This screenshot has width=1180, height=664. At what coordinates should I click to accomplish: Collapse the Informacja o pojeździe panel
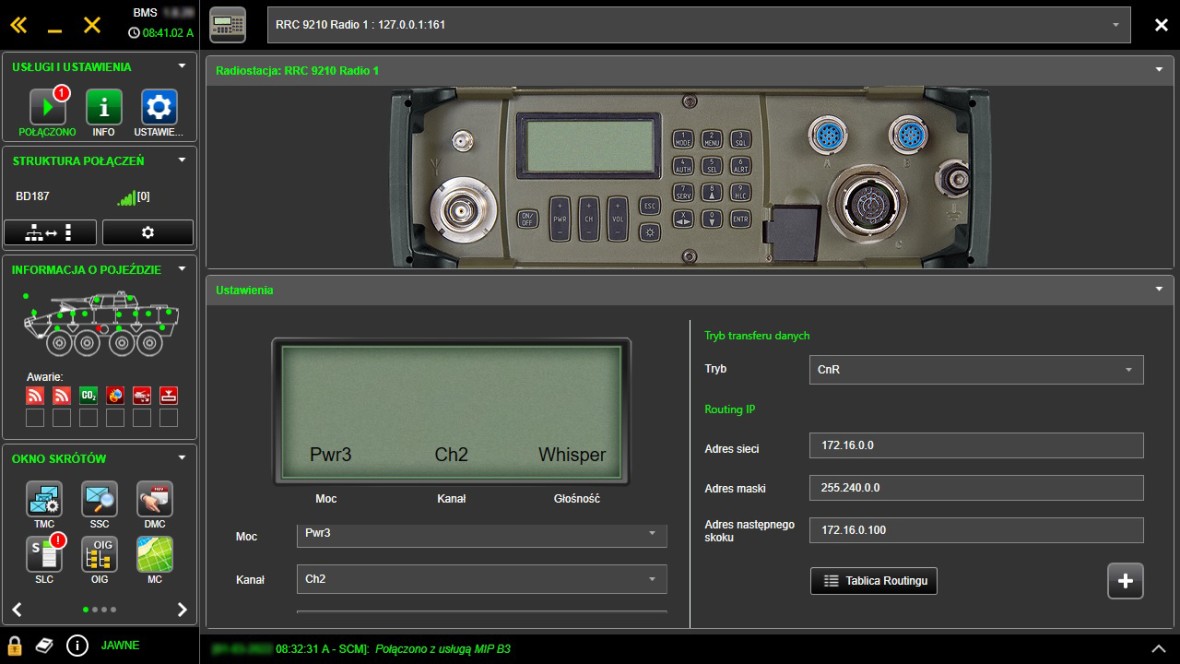pos(181,269)
